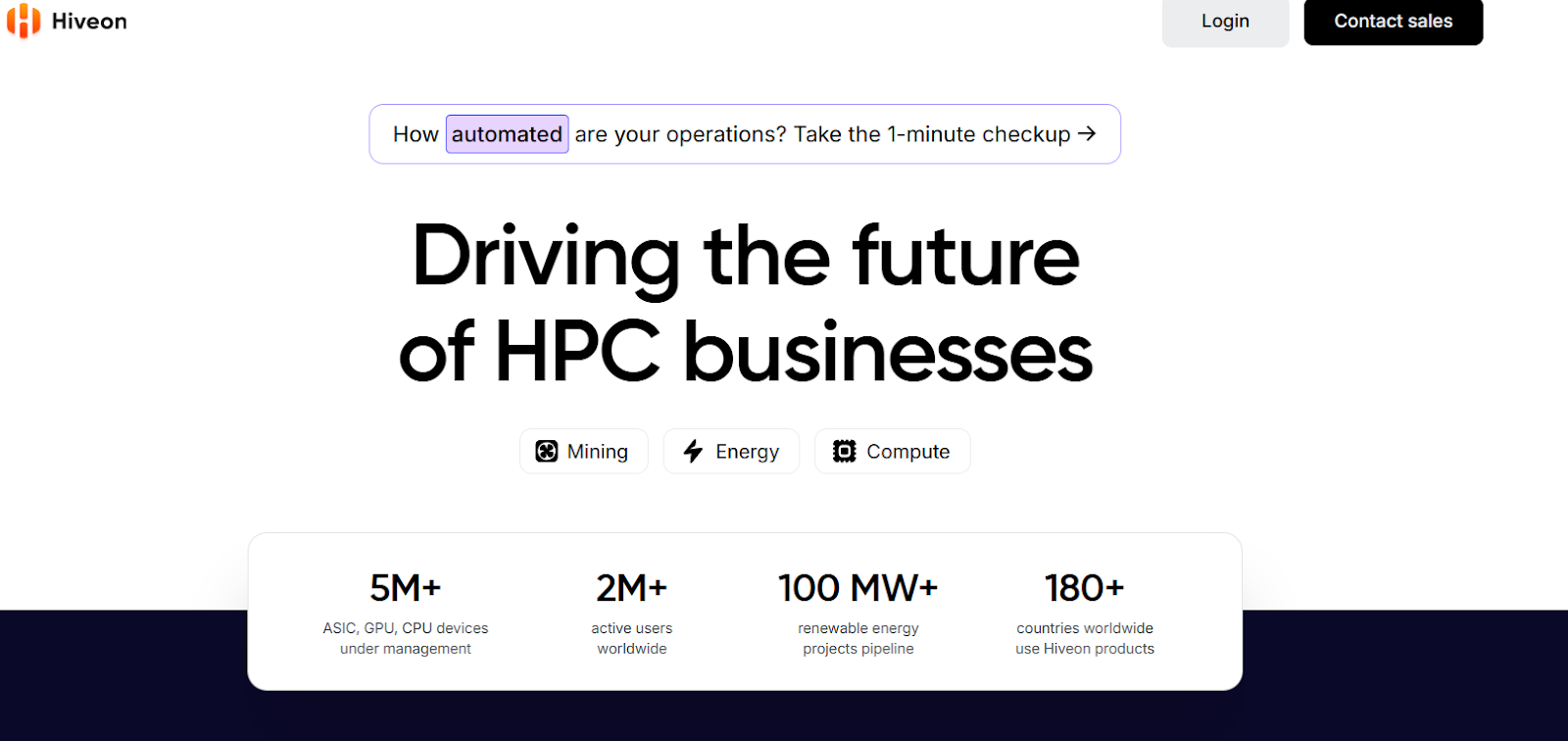Select the Energy tab

731,451
